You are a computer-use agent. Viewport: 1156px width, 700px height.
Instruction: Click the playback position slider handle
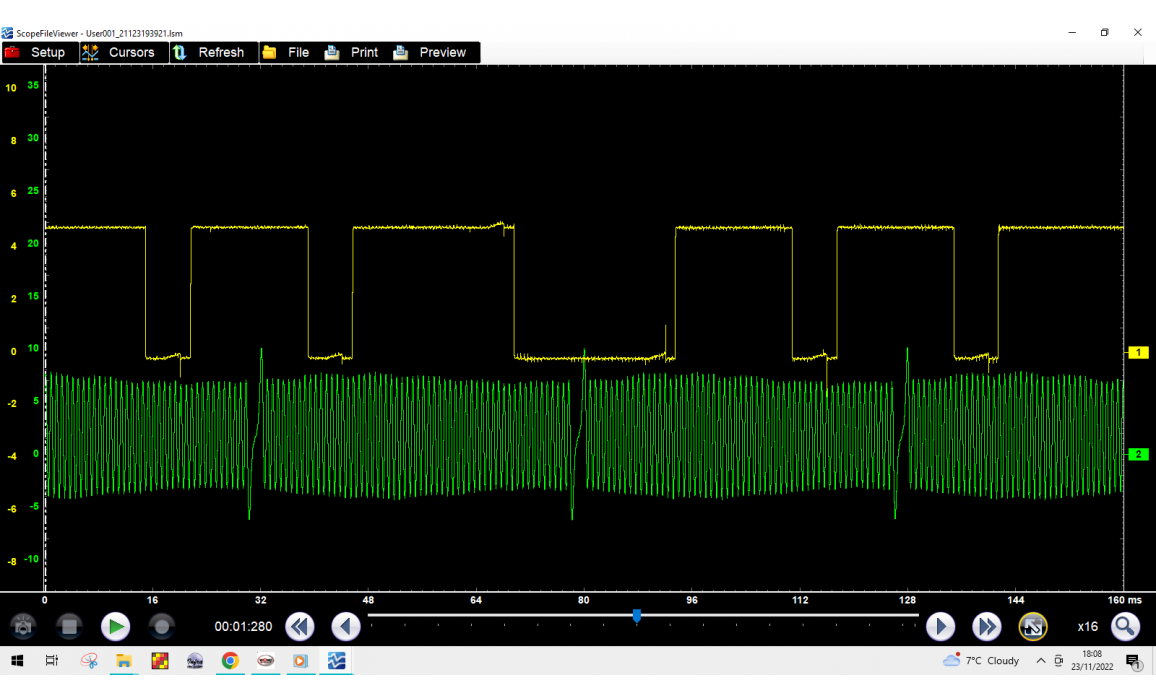coord(637,616)
